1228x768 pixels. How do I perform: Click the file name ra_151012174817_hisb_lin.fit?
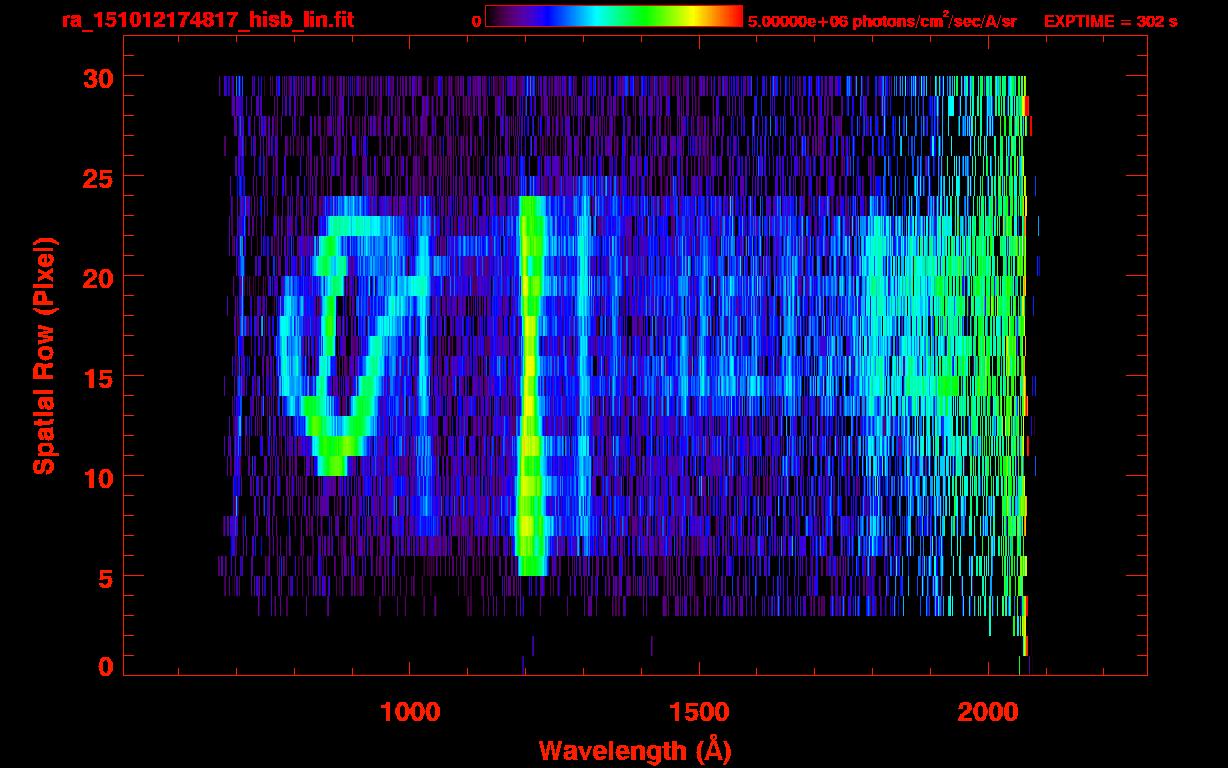[207, 20]
